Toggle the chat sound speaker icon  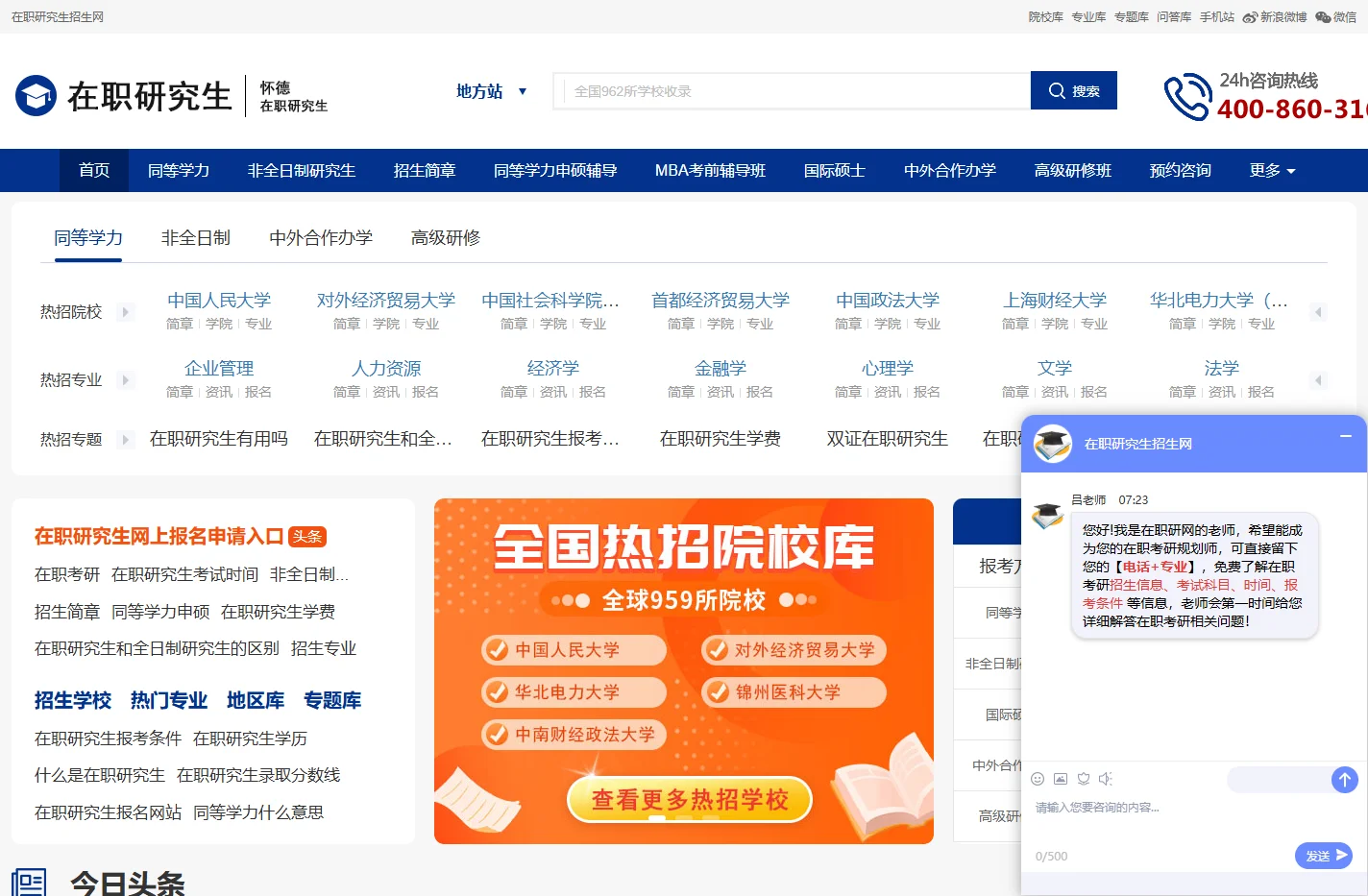pyautogui.click(x=1106, y=779)
